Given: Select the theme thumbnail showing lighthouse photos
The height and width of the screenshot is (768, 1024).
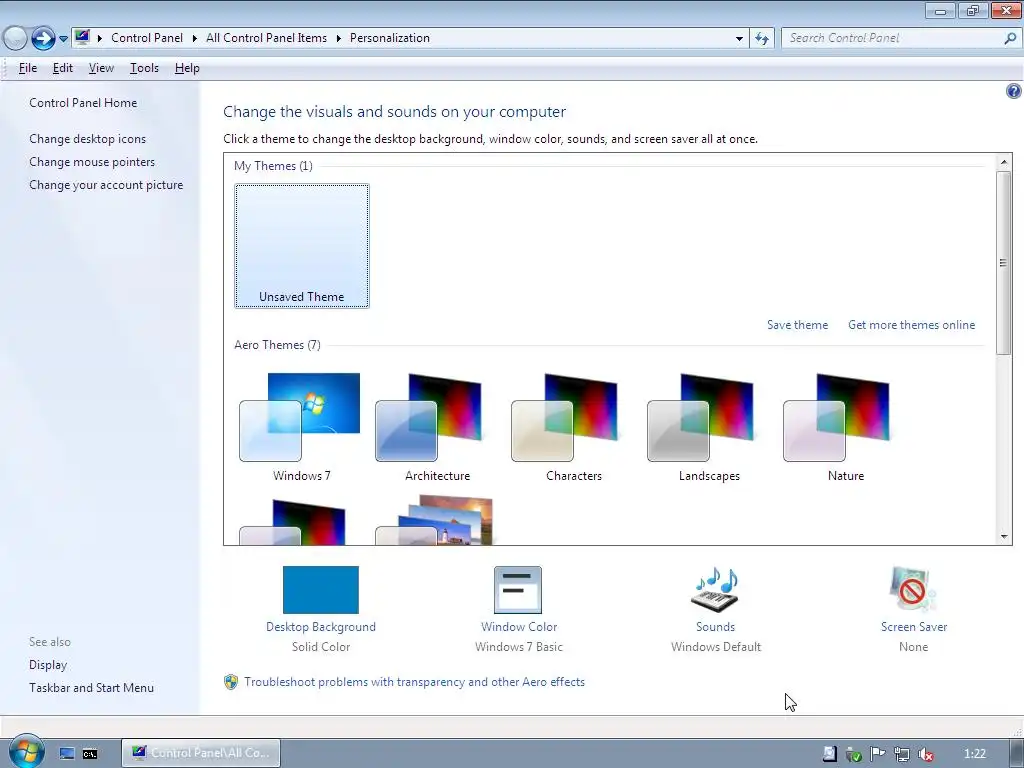Looking at the screenshot, I should 434,520.
